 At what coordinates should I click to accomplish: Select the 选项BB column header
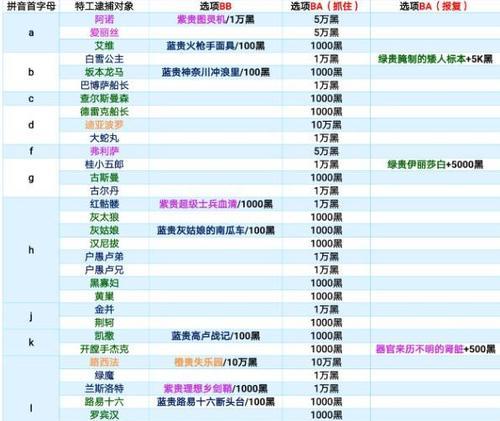click(x=216, y=6)
